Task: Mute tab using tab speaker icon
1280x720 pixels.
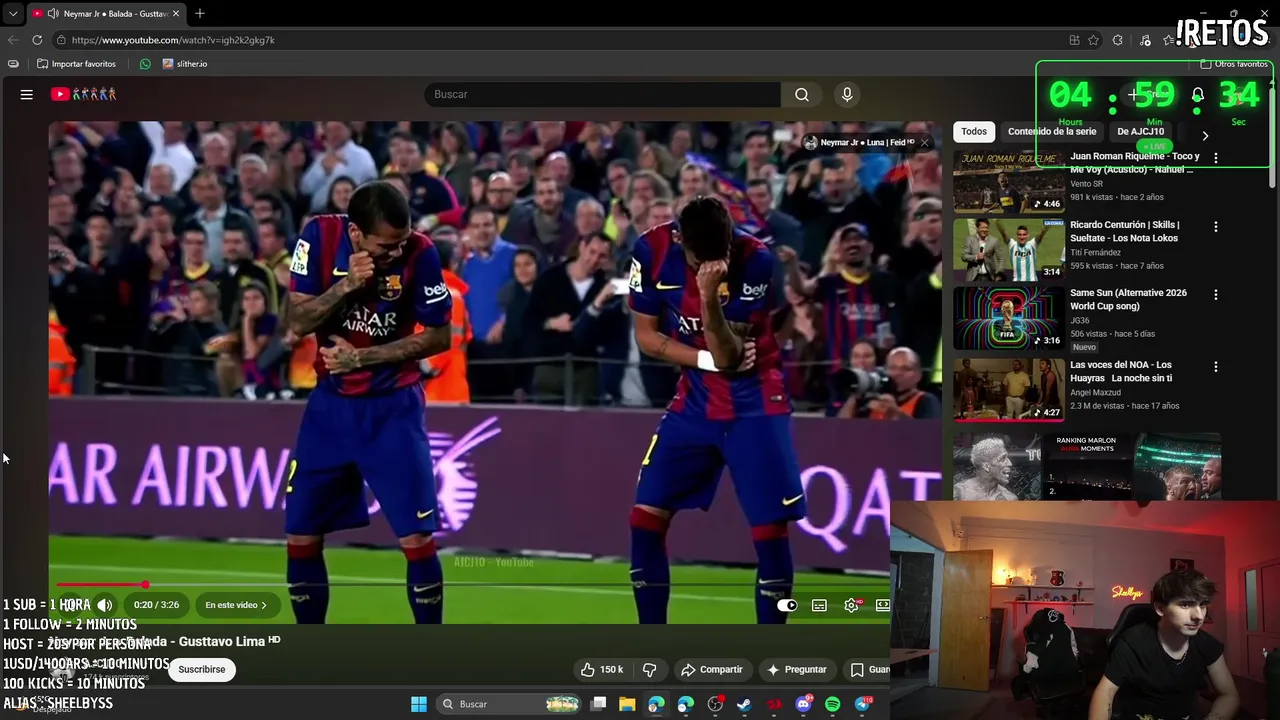Action: click(x=53, y=14)
